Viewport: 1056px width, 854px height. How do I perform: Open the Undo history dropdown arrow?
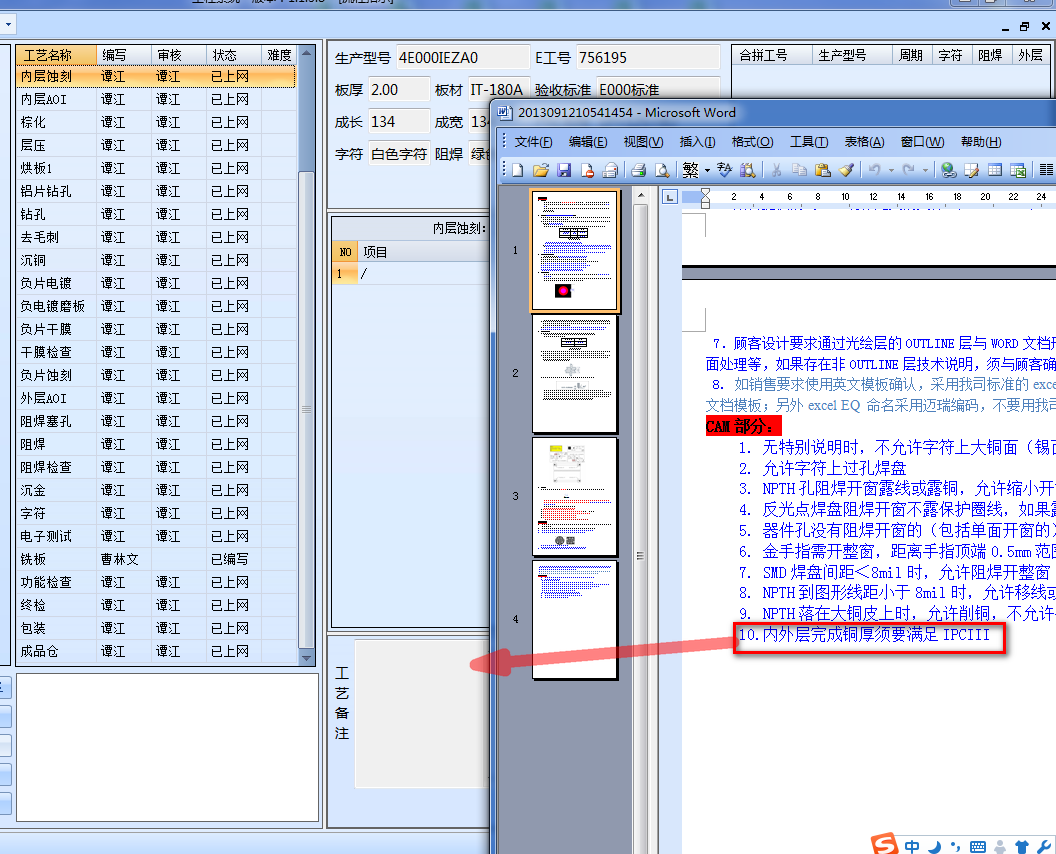[x=891, y=171]
